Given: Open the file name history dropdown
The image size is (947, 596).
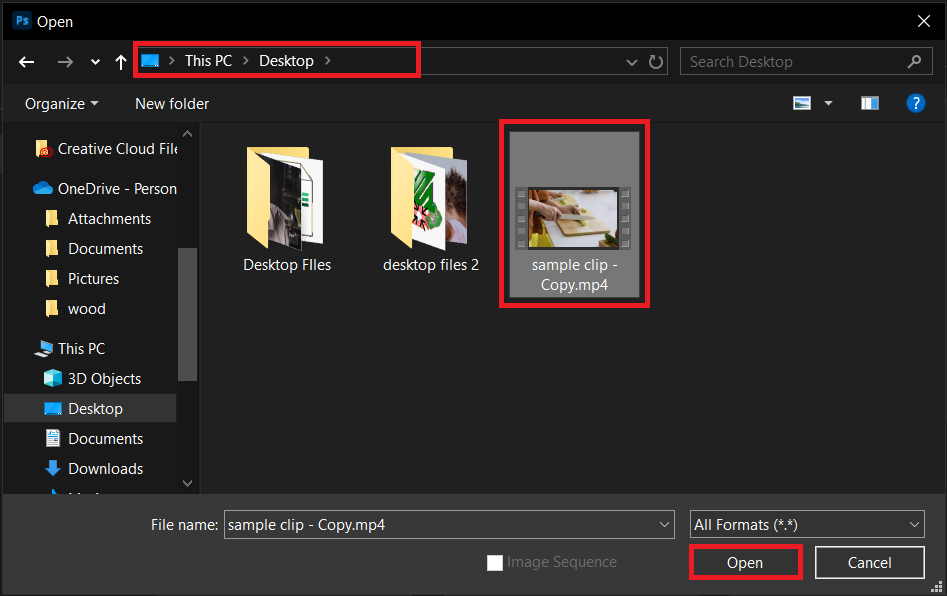Looking at the screenshot, I should tap(663, 524).
